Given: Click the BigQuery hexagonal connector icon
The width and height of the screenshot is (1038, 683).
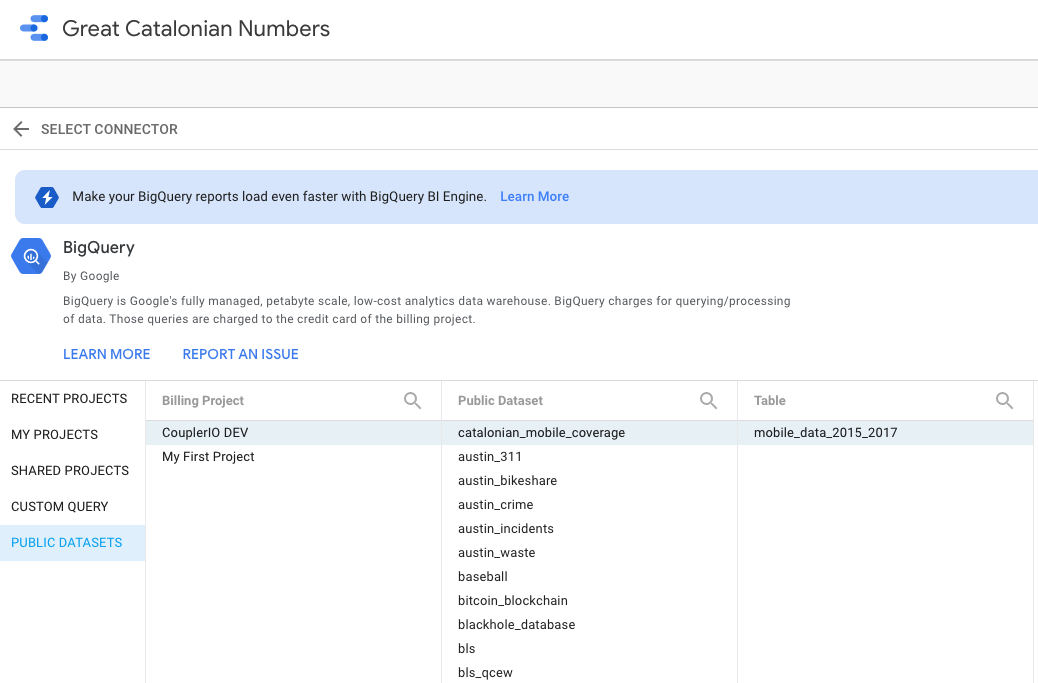Looking at the screenshot, I should pos(31,255).
